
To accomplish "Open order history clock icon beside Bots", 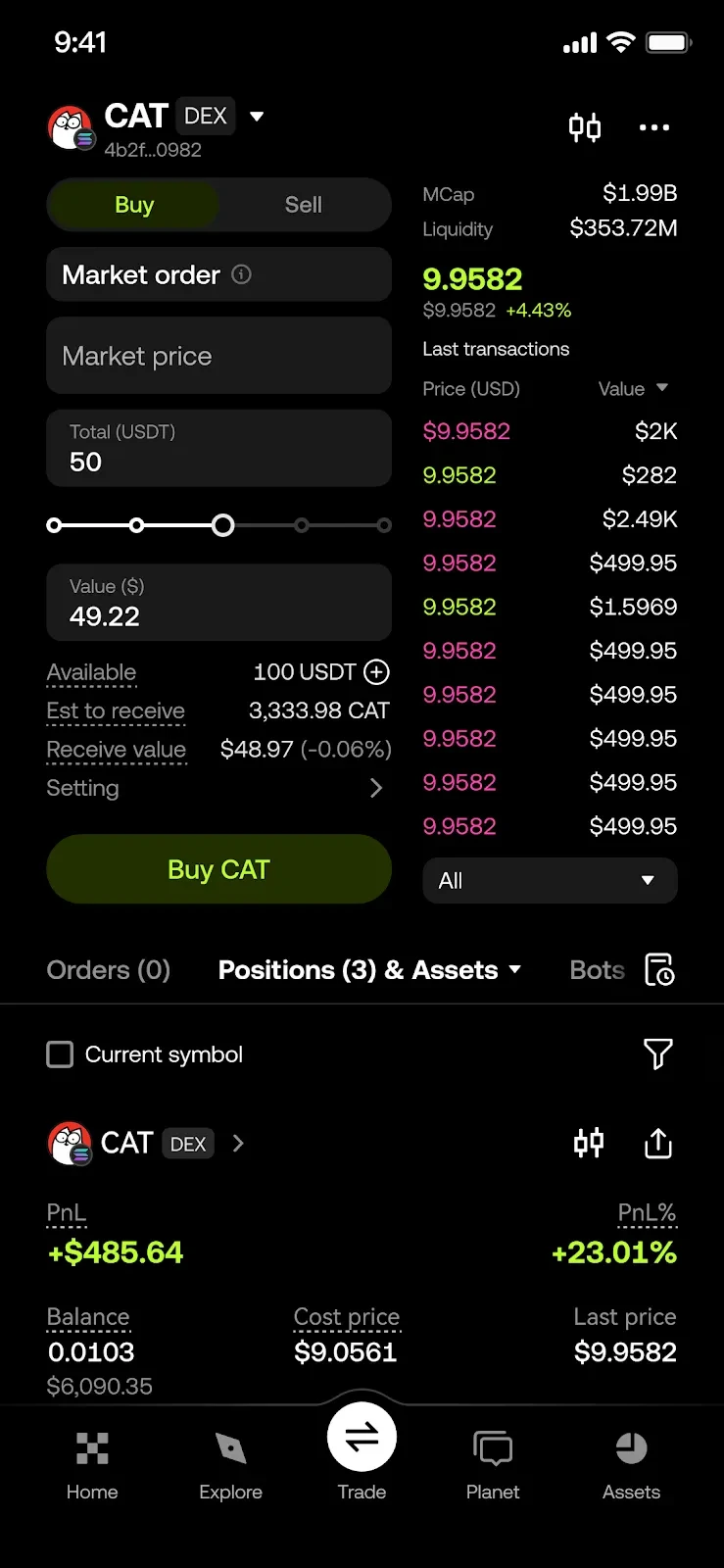I will tap(659, 969).
